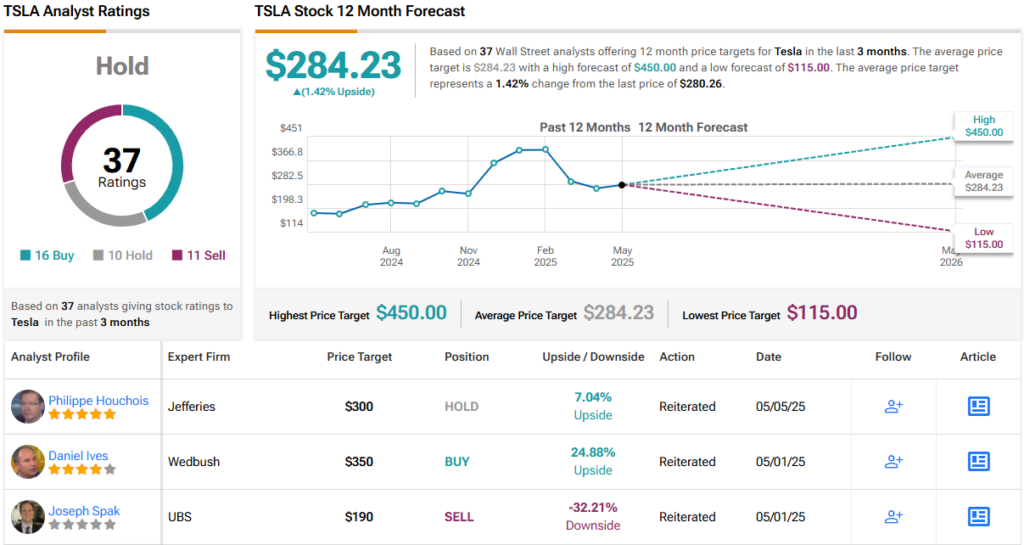This screenshot has height=545, width=1024.
Task: Click the UBS firm cell
Action: [180, 517]
